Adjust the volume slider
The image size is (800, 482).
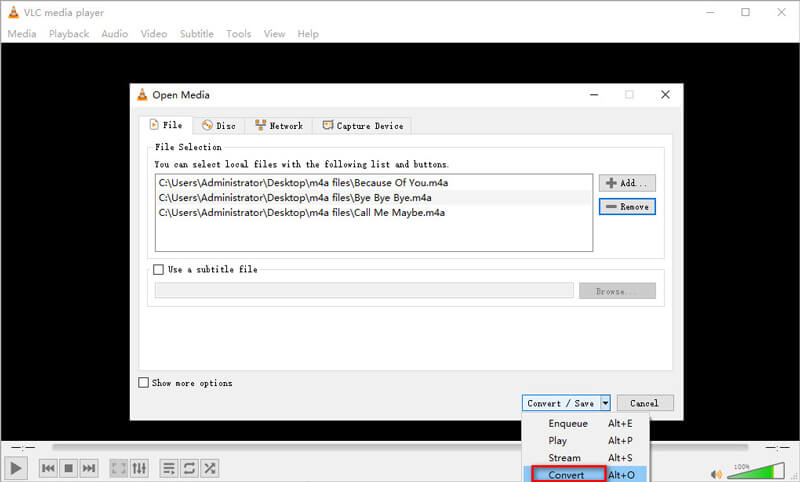[x=756, y=471]
